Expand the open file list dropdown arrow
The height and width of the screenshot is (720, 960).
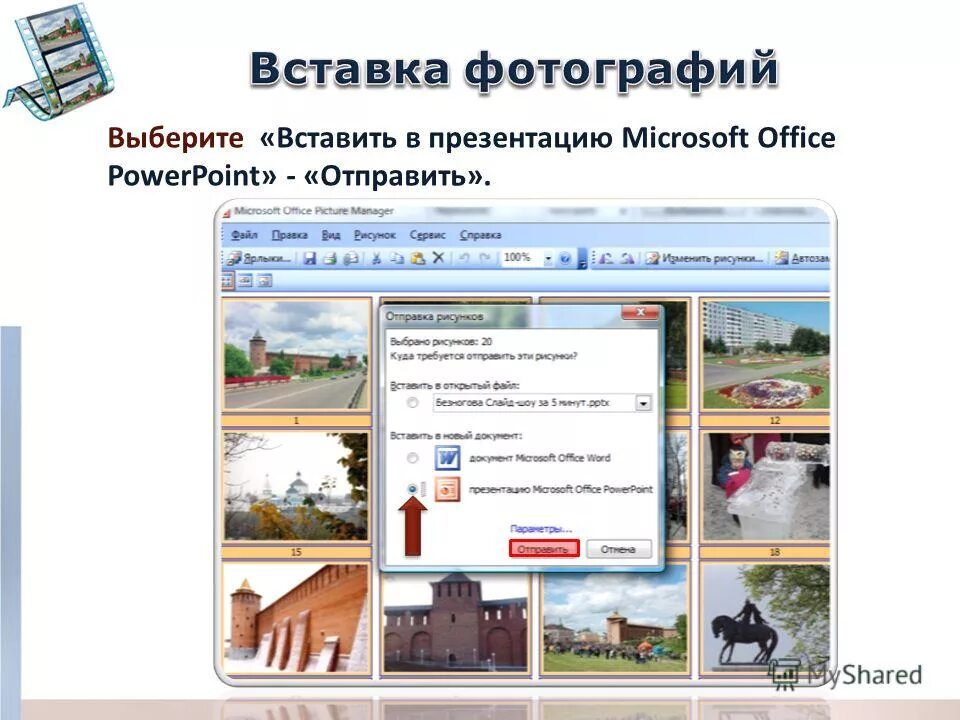[643, 403]
